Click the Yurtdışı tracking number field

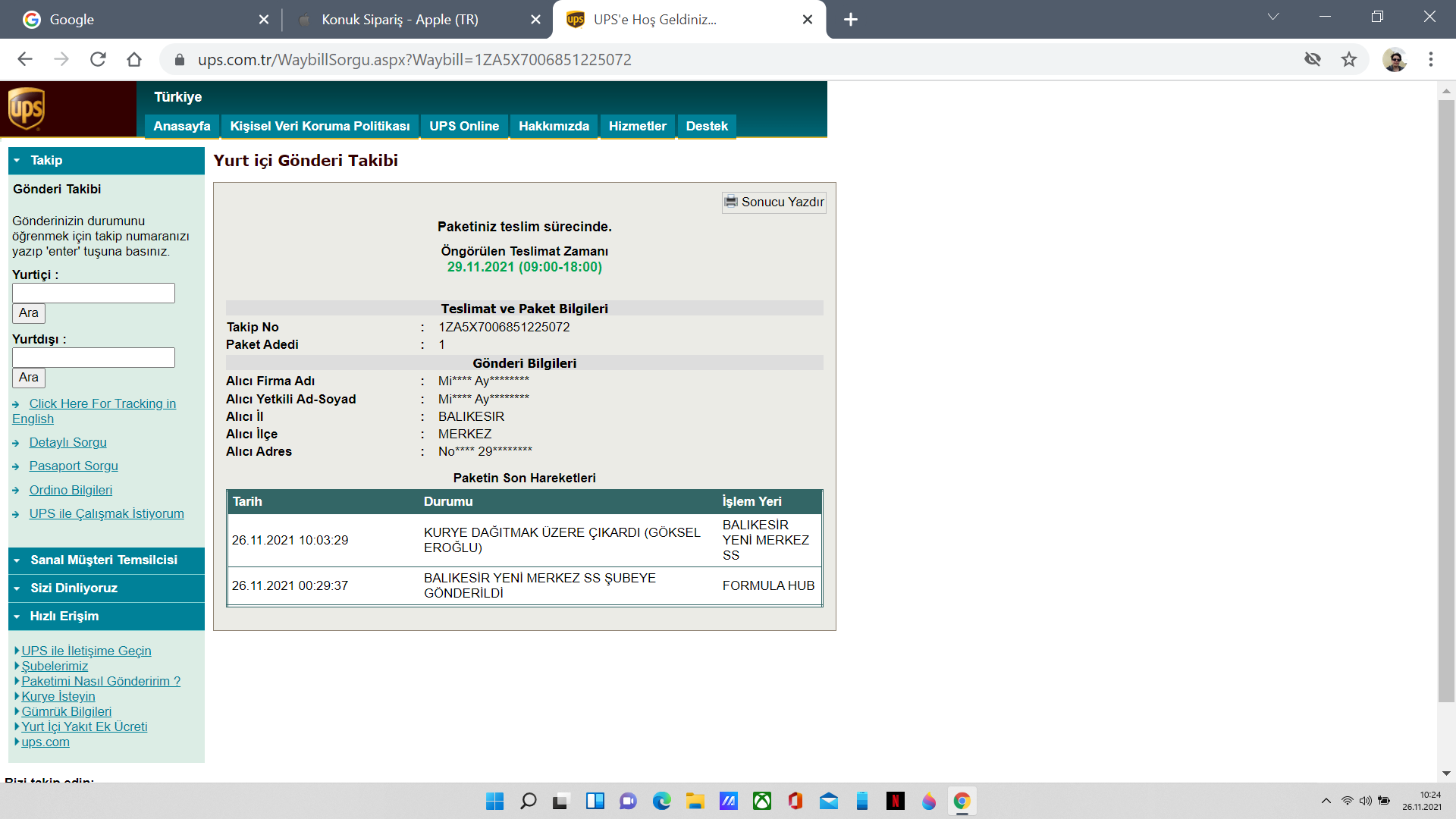coord(93,358)
